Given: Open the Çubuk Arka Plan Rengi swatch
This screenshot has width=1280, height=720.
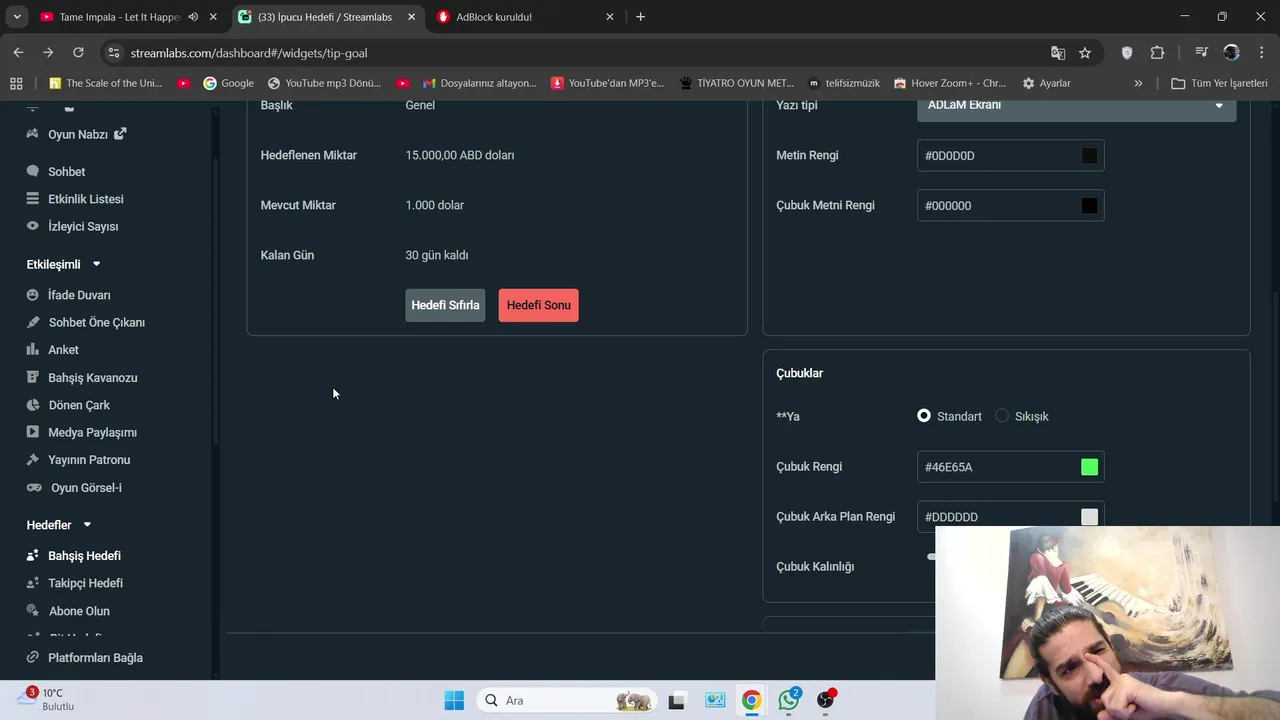Looking at the screenshot, I should pyautogui.click(x=1089, y=517).
